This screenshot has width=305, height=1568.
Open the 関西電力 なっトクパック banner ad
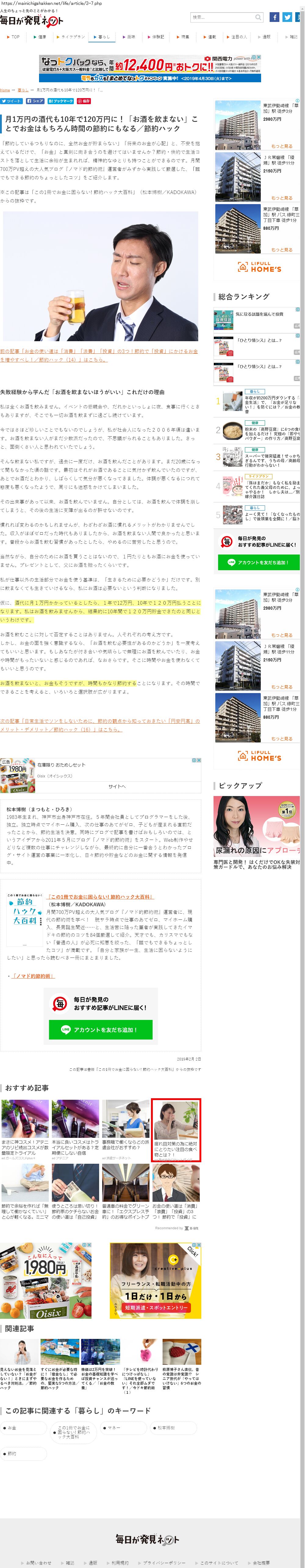[x=150, y=69]
